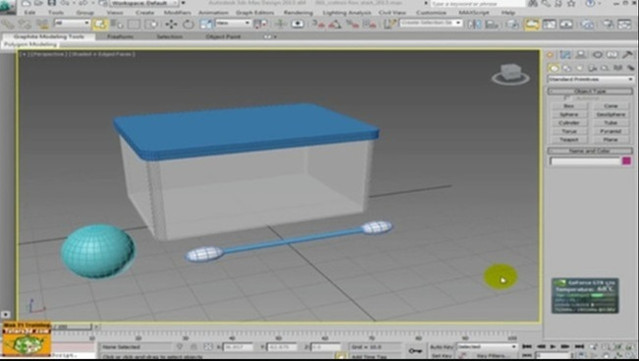
Task: Toggle Percent Snap icon
Action: click(352, 24)
